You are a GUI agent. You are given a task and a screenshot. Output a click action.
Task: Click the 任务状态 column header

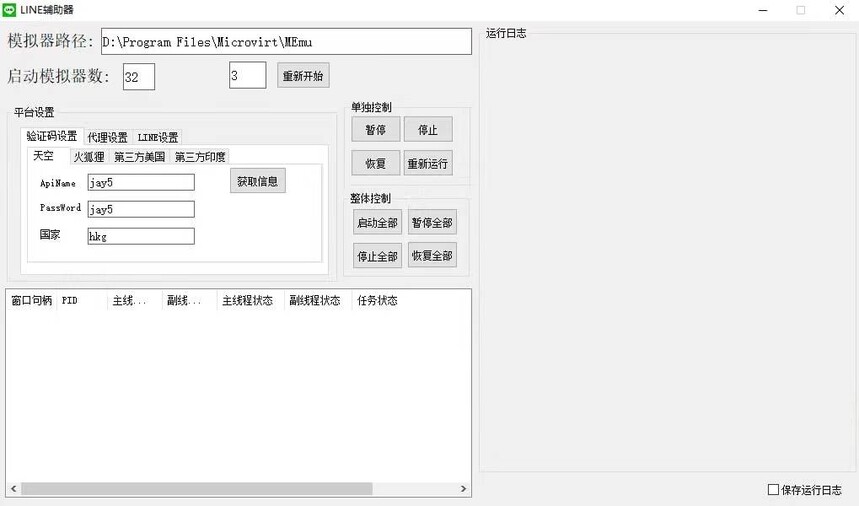385,300
